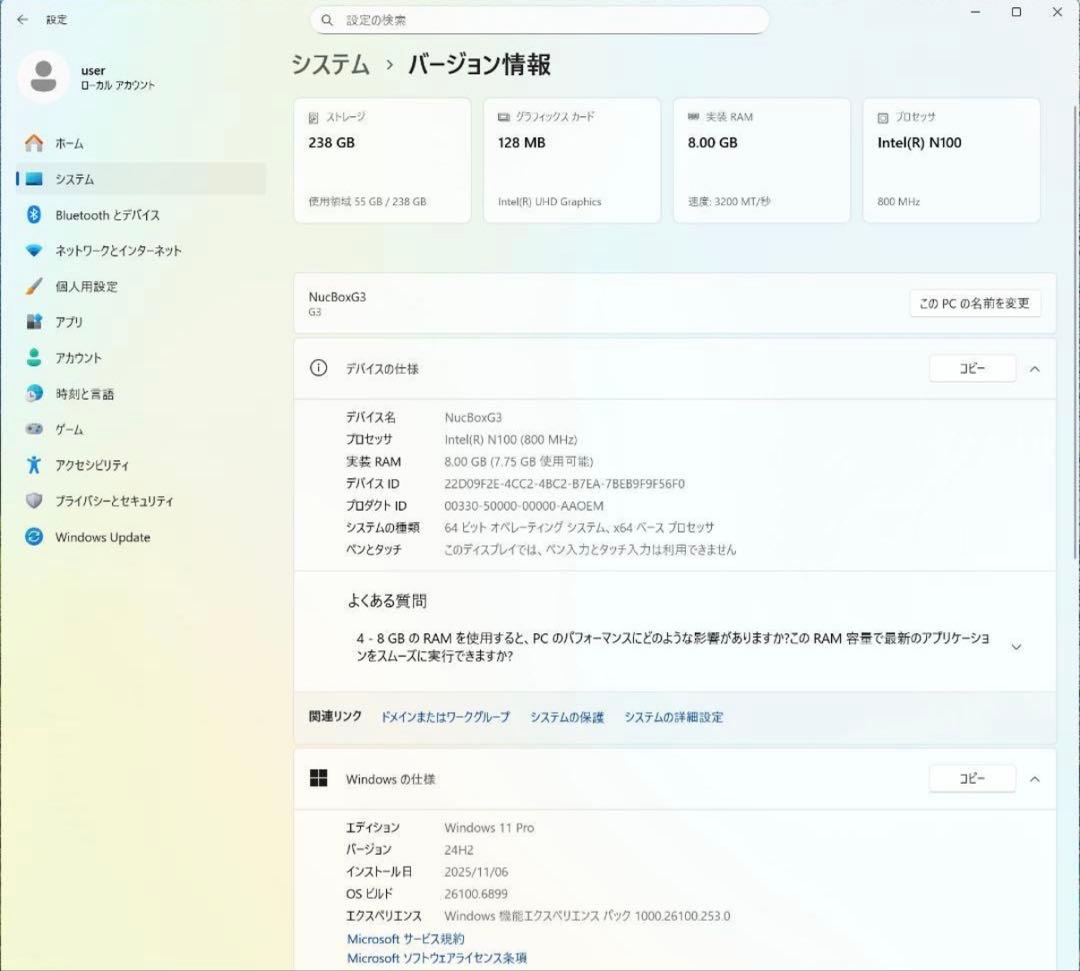Screen dimensions: 1080x971
Task: Click the システム breadcrumb link
Action: click(331, 64)
